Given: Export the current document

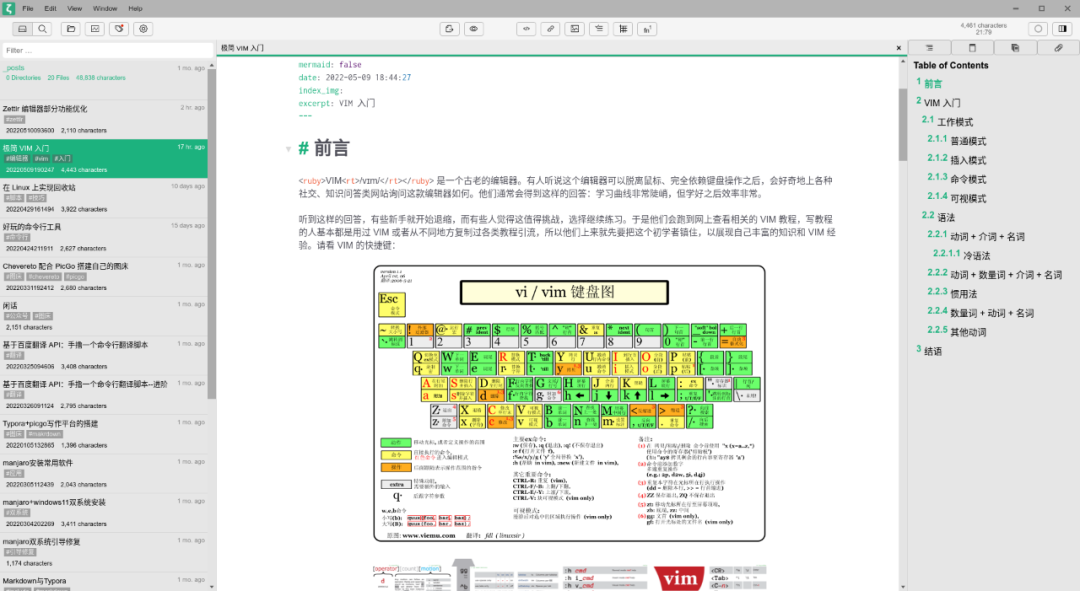Looking at the screenshot, I should (449, 29).
